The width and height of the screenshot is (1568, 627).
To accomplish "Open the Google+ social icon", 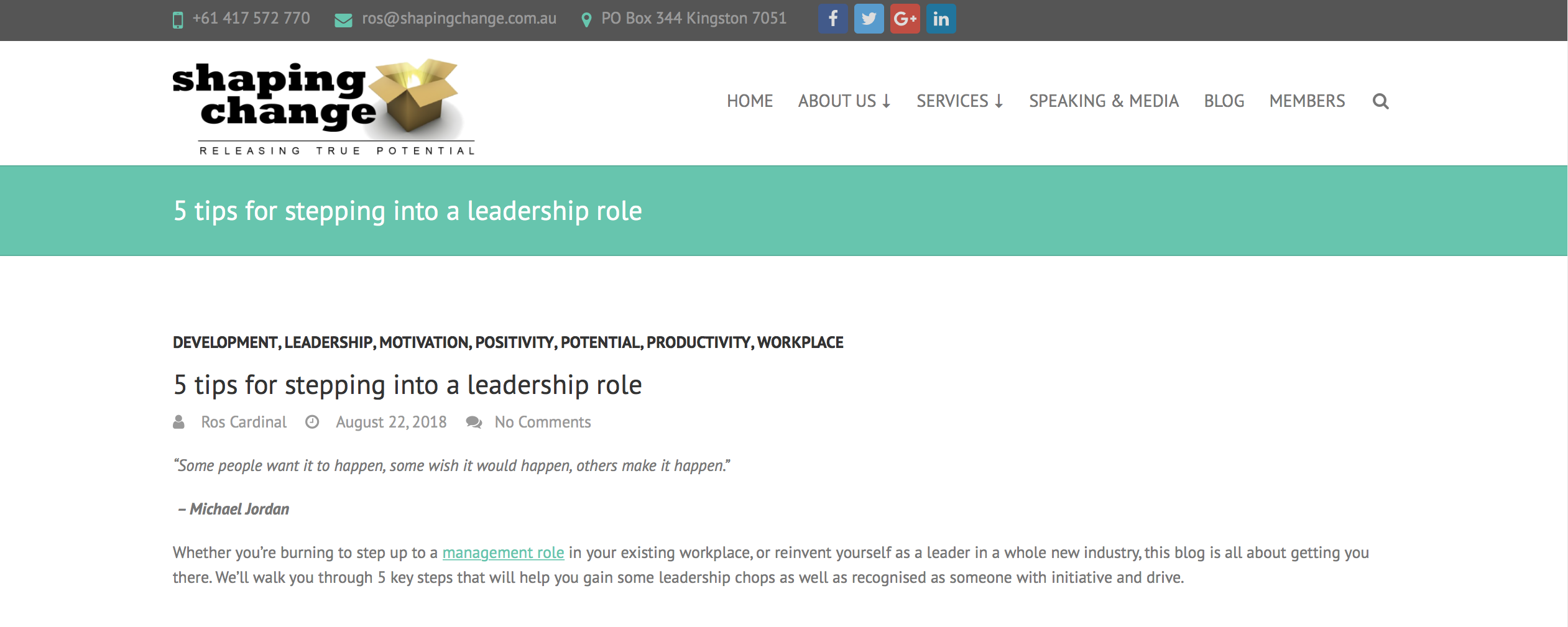I will (905, 18).
